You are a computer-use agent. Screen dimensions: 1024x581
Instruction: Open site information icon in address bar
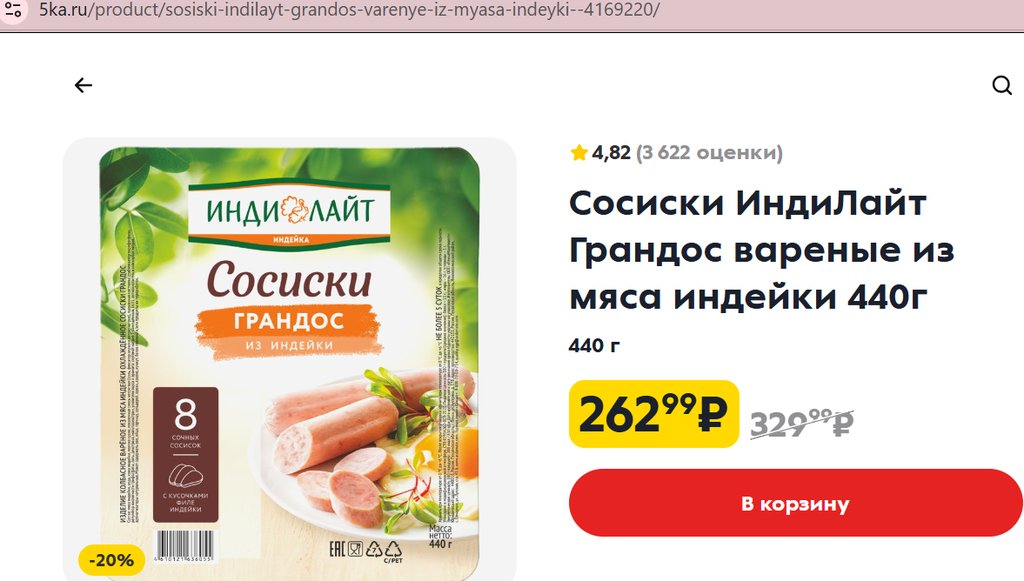tap(13, 10)
